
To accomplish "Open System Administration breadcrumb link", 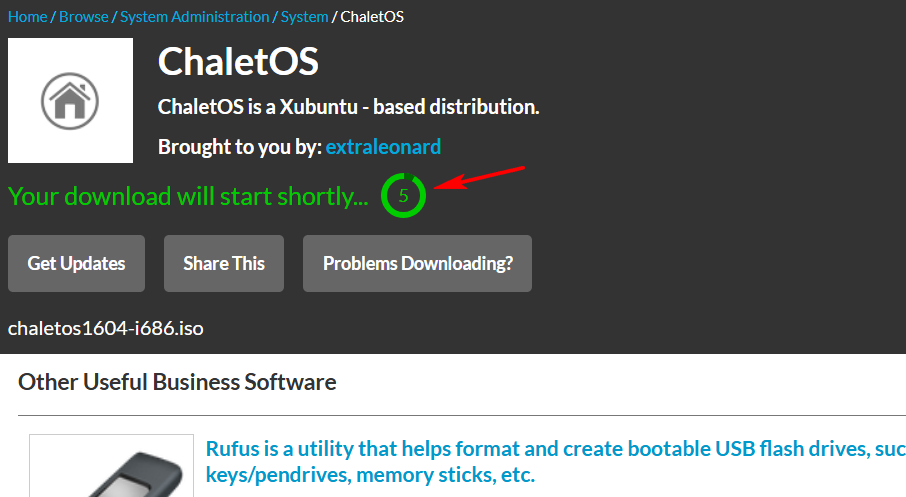I will 195,17.
